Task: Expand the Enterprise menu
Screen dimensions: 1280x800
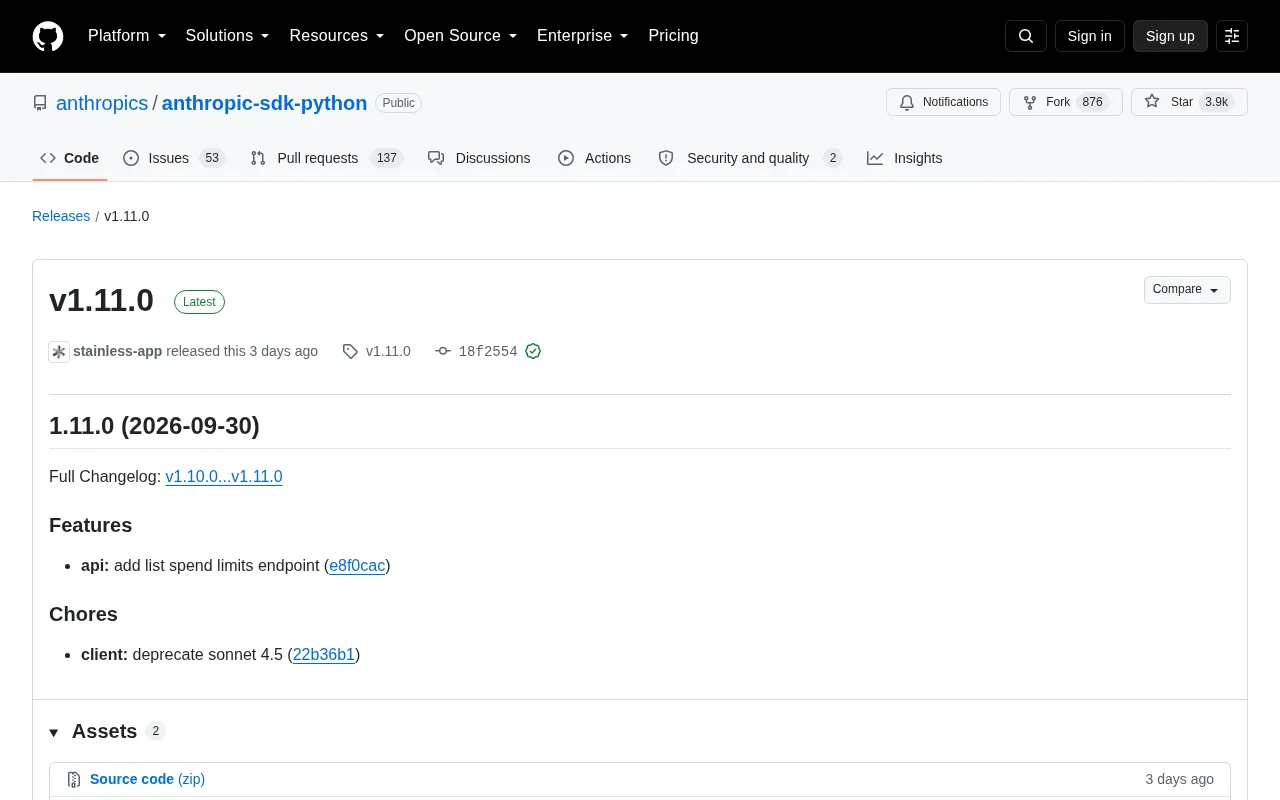Action: coord(583,36)
